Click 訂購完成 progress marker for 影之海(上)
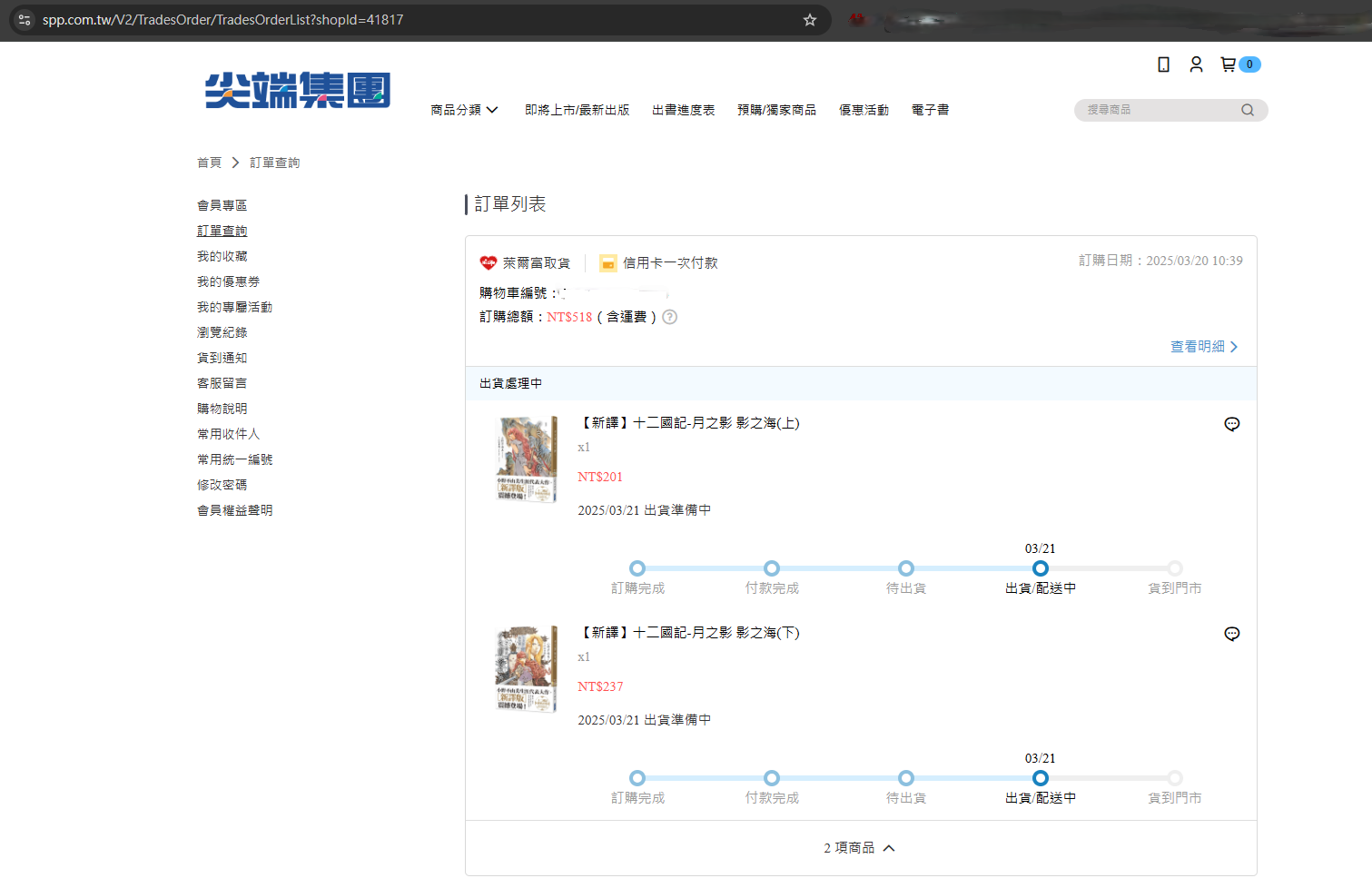The width and height of the screenshot is (1372, 888). [x=637, y=568]
